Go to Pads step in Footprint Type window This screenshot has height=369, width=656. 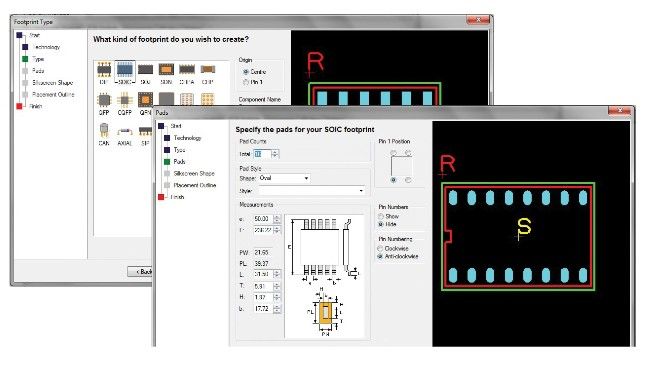pos(38,71)
